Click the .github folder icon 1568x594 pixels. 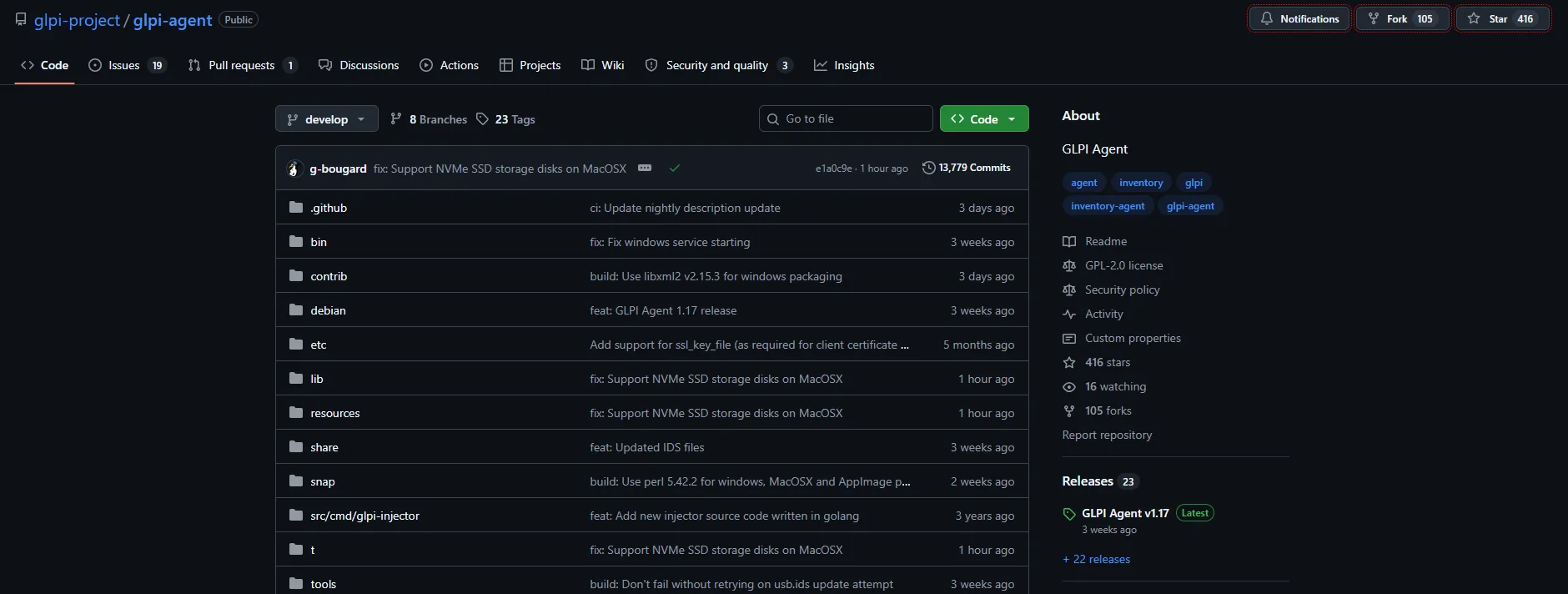[296, 208]
